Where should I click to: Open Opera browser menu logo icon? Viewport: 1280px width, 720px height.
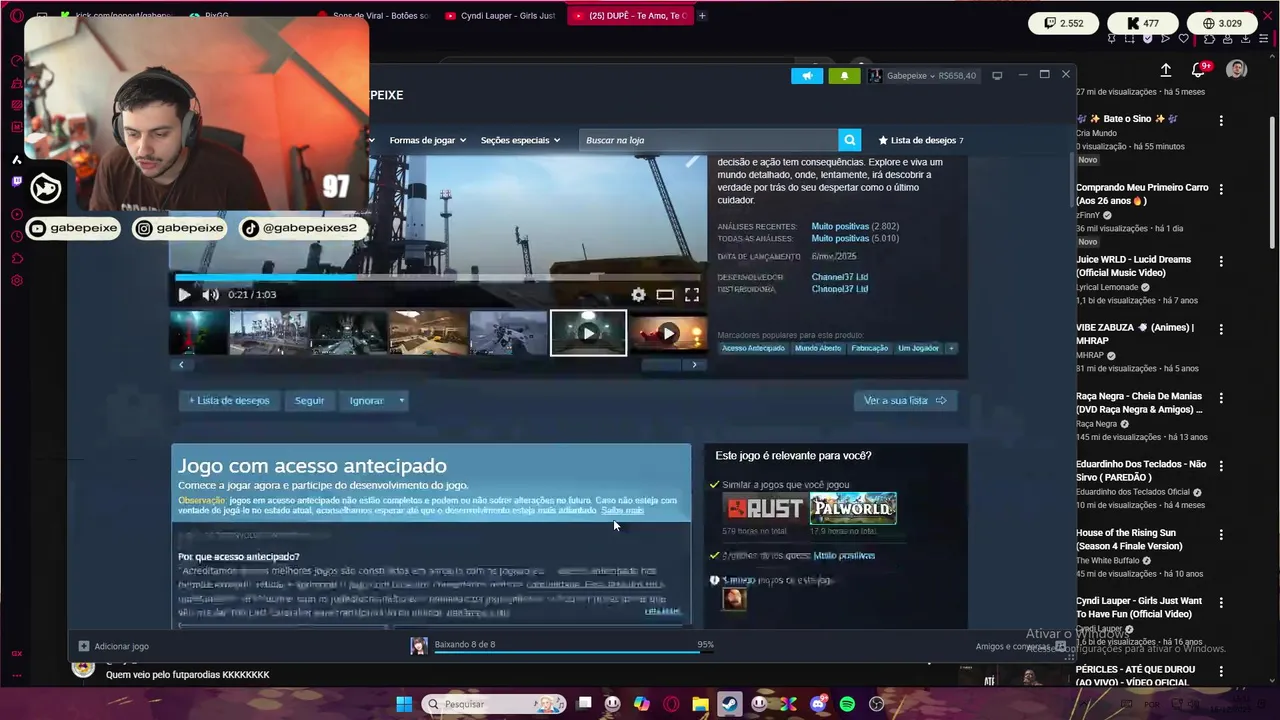(17, 16)
